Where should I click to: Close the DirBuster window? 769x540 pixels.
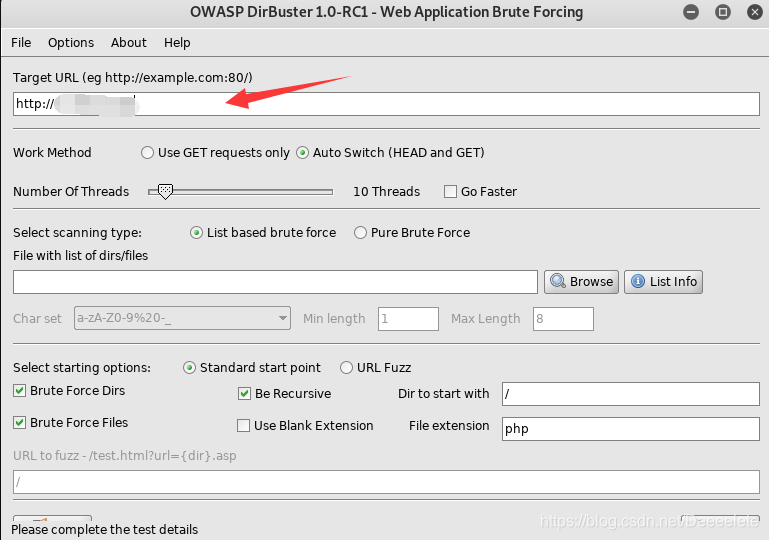pos(755,12)
